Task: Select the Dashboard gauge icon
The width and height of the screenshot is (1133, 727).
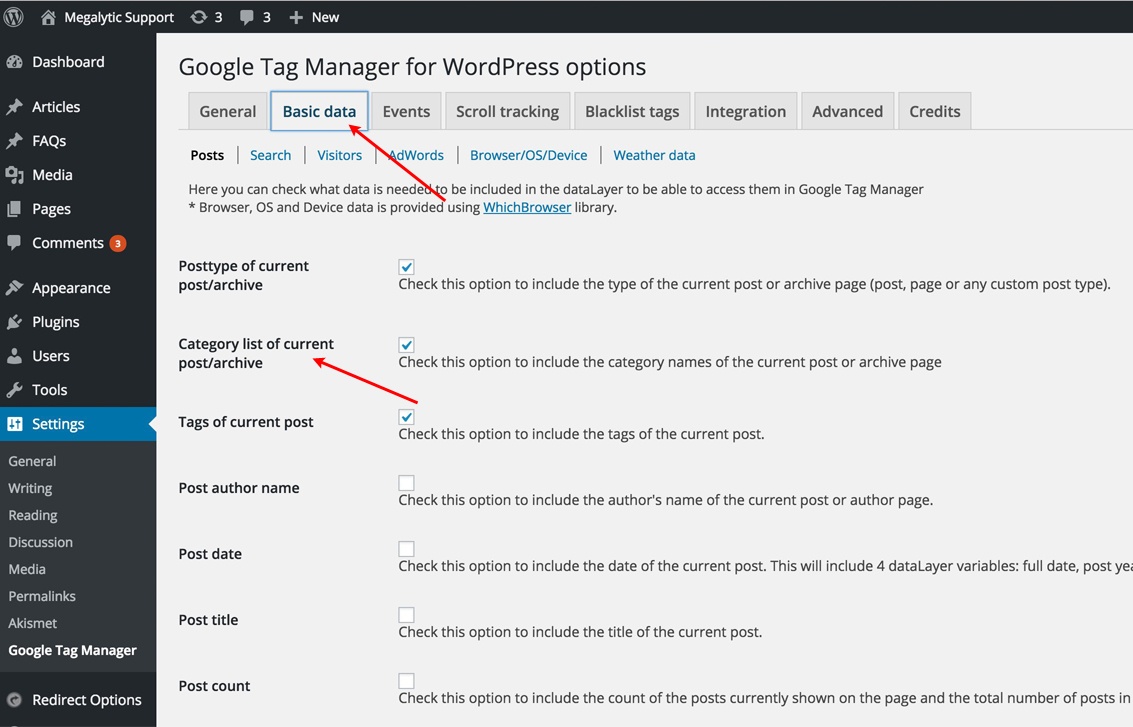Action: point(16,61)
